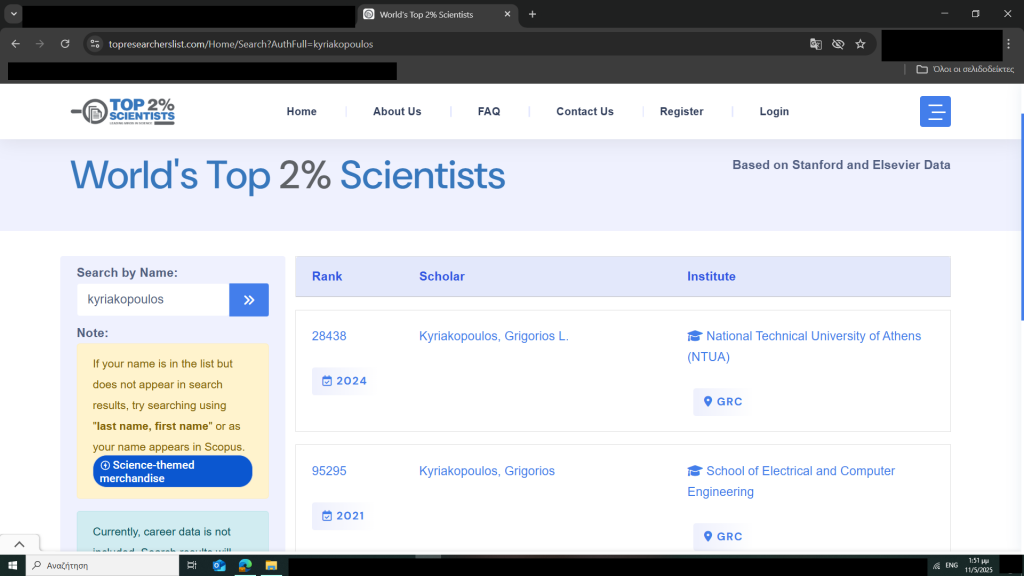This screenshot has width=1024, height=576.
Task: Click the Institute column header
Action: tap(711, 276)
